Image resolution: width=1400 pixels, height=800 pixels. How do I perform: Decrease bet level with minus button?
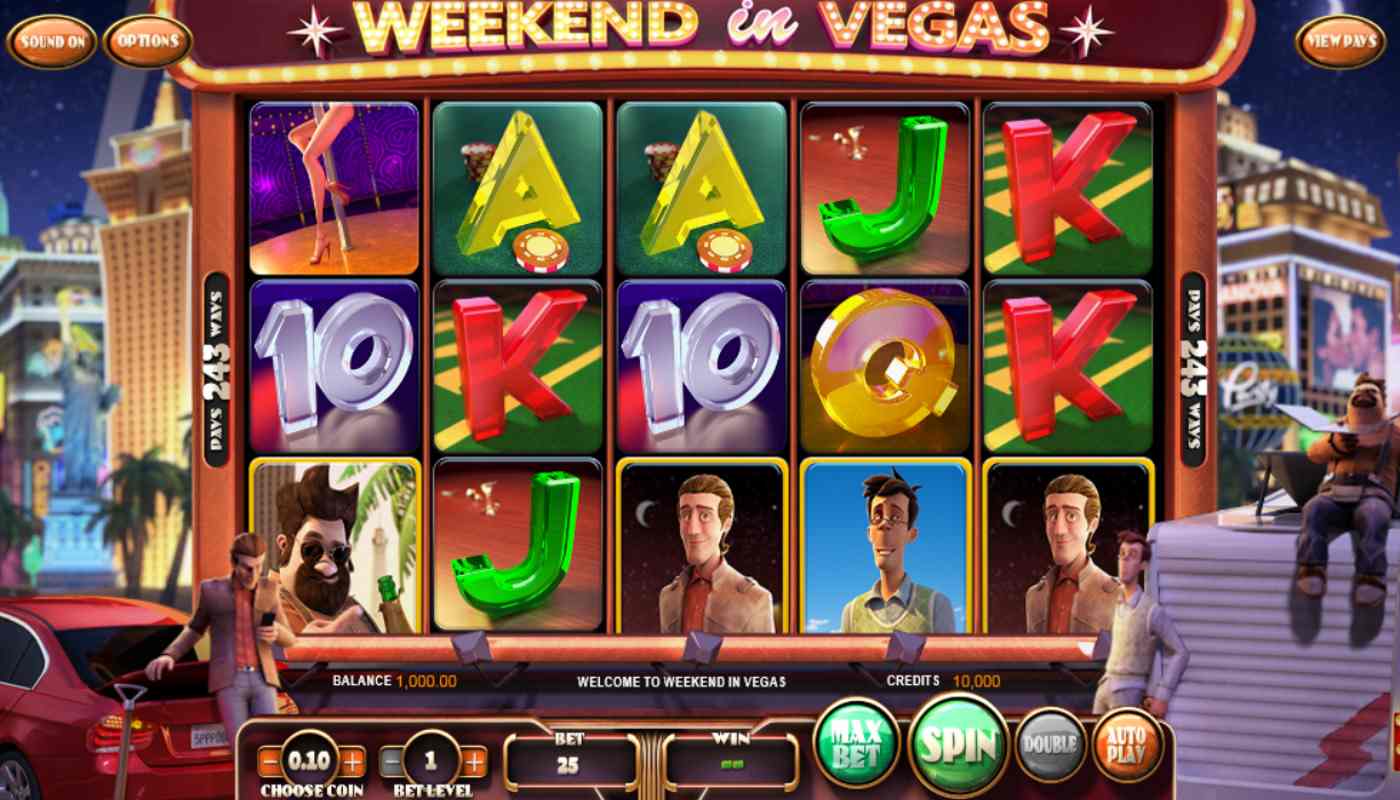tap(392, 762)
